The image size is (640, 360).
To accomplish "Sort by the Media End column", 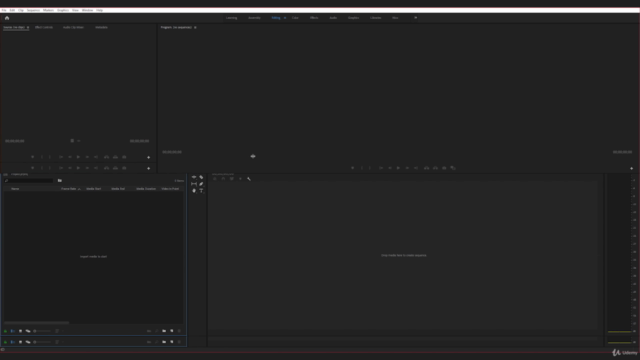I will click(118, 189).
